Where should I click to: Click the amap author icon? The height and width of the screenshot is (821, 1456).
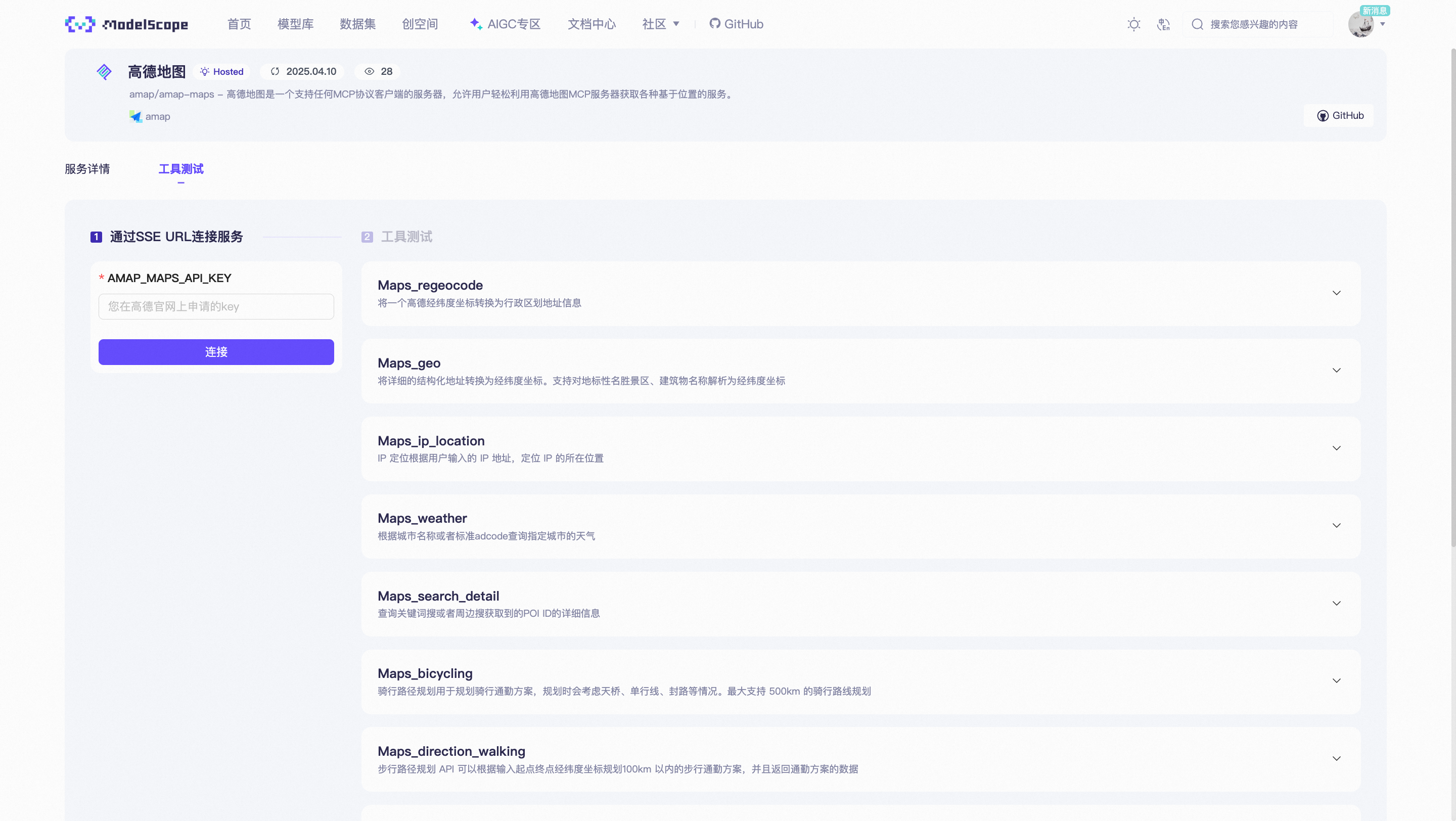(135, 116)
